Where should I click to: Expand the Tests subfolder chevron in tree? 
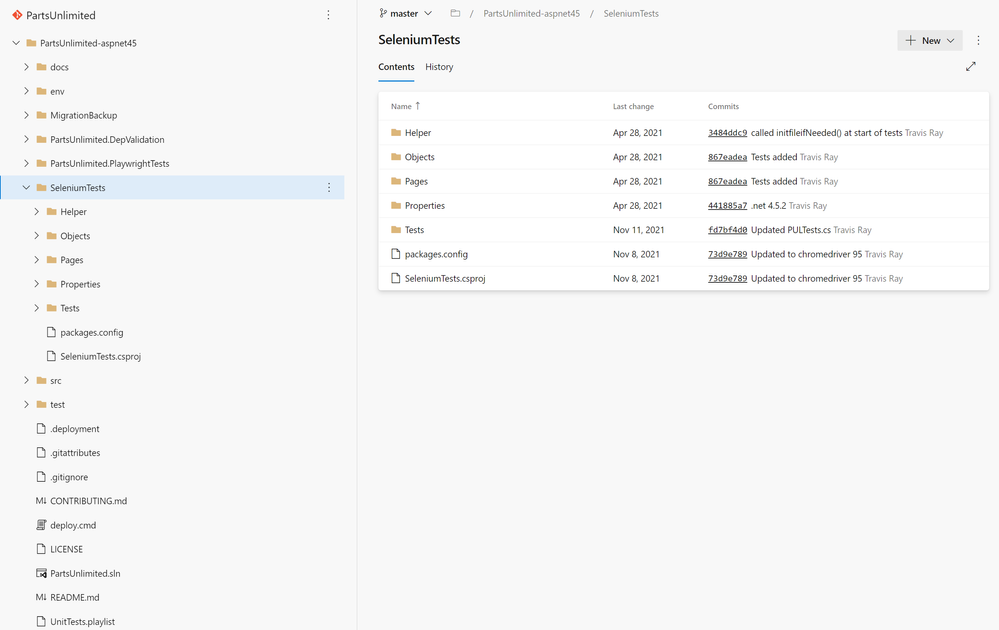point(36,308)
